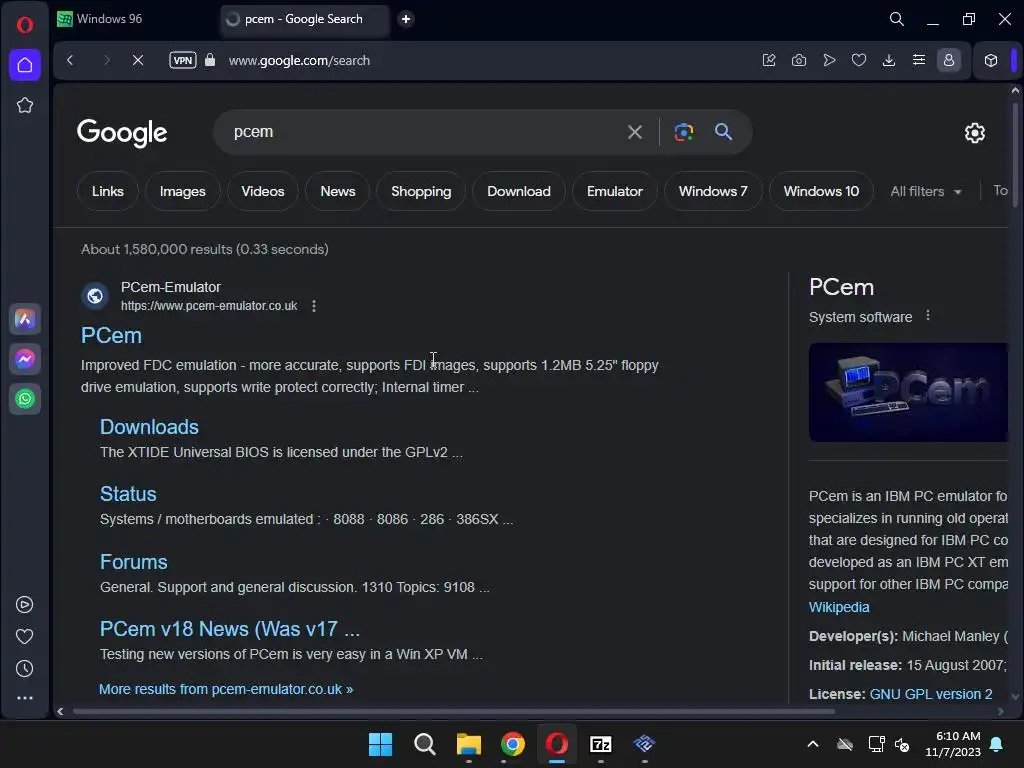1024x768 pixels.
Task: Open a new tab with plus button
Action: click(x=406, y=19)
